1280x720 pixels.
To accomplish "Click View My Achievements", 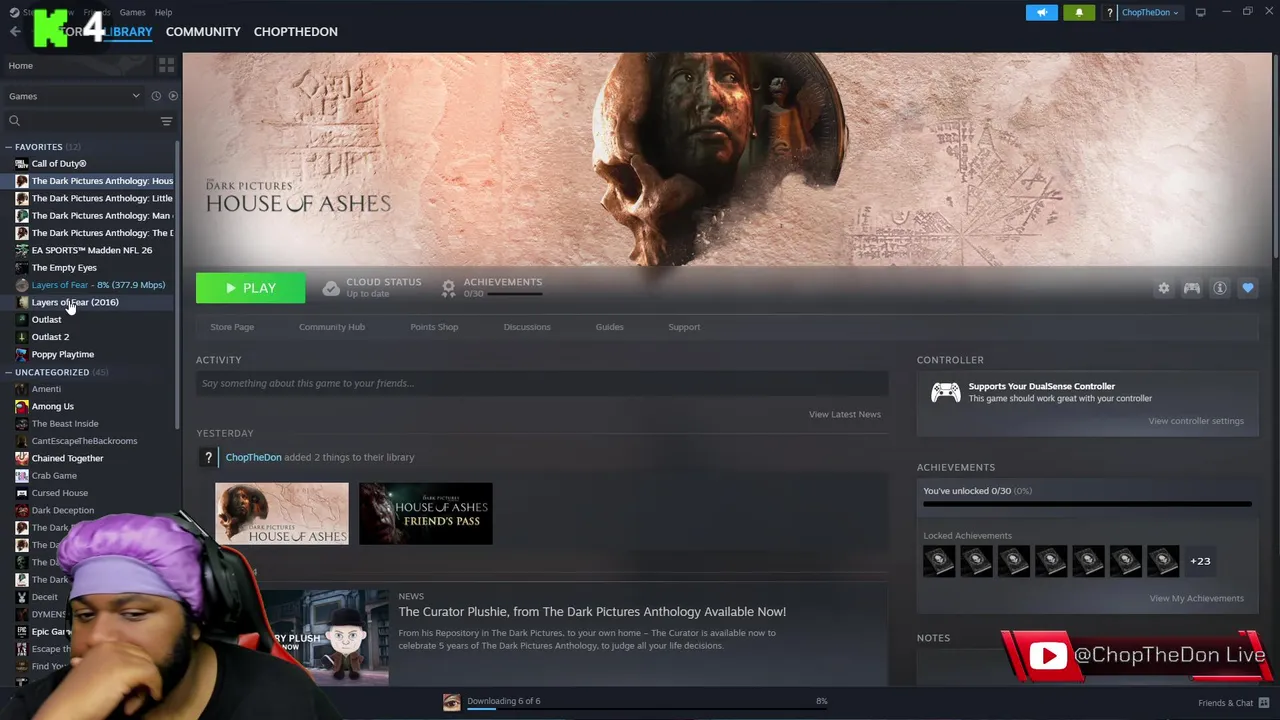I will coord(1196,598).
